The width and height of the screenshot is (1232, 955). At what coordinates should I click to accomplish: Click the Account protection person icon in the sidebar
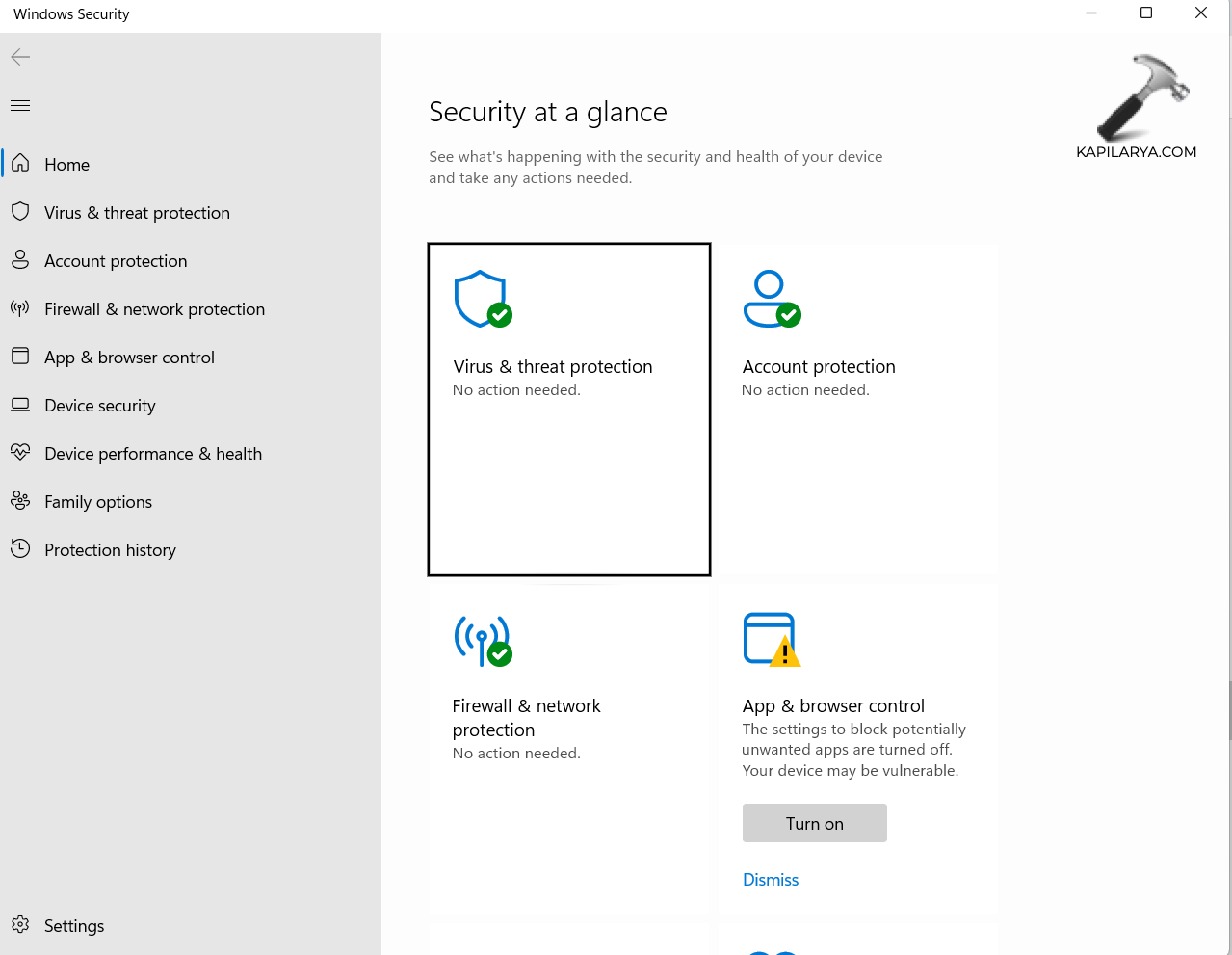20,259
